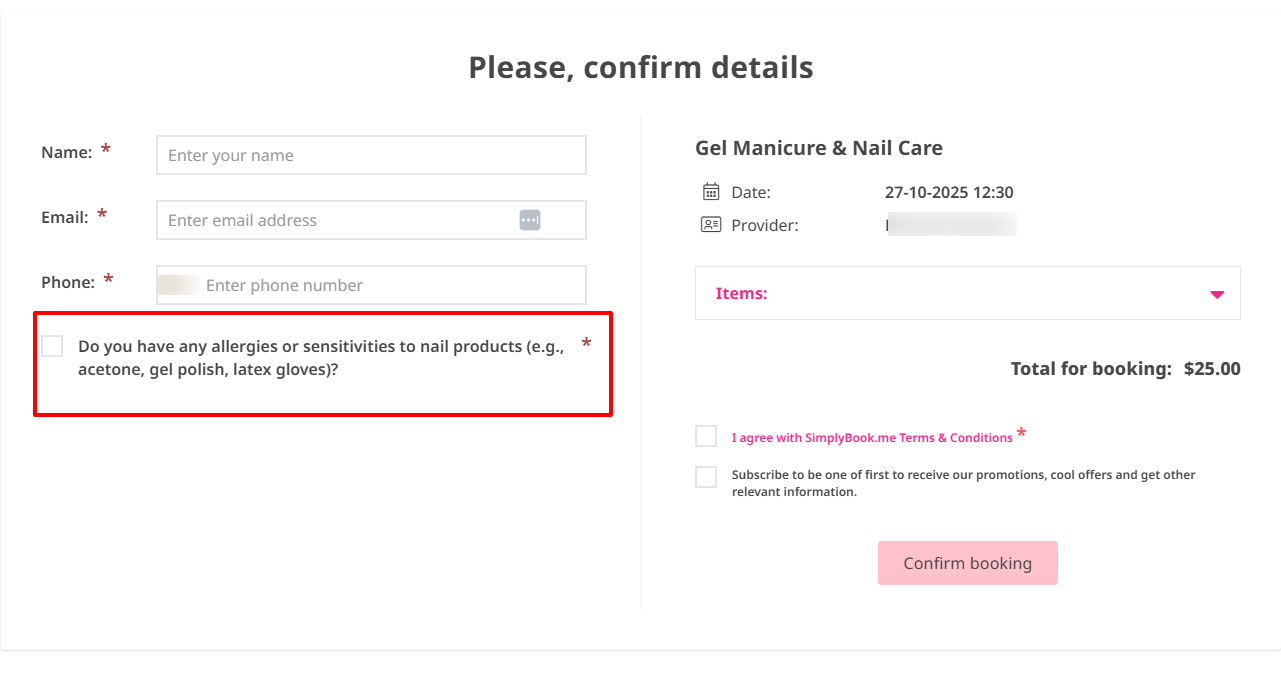Click the country flag in the phone field

click(178, 285)
